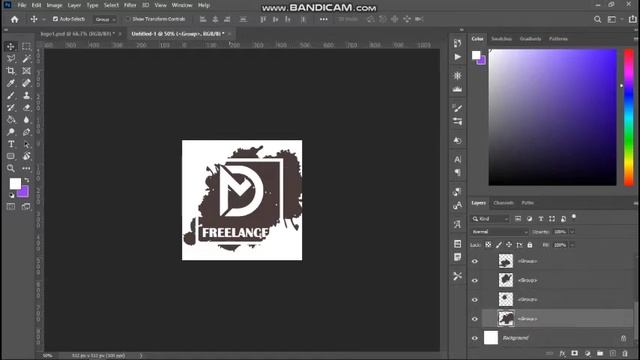Viewport: 640px width, 360px height.
Task: Select the Brush tool
Action: point(11,96)
